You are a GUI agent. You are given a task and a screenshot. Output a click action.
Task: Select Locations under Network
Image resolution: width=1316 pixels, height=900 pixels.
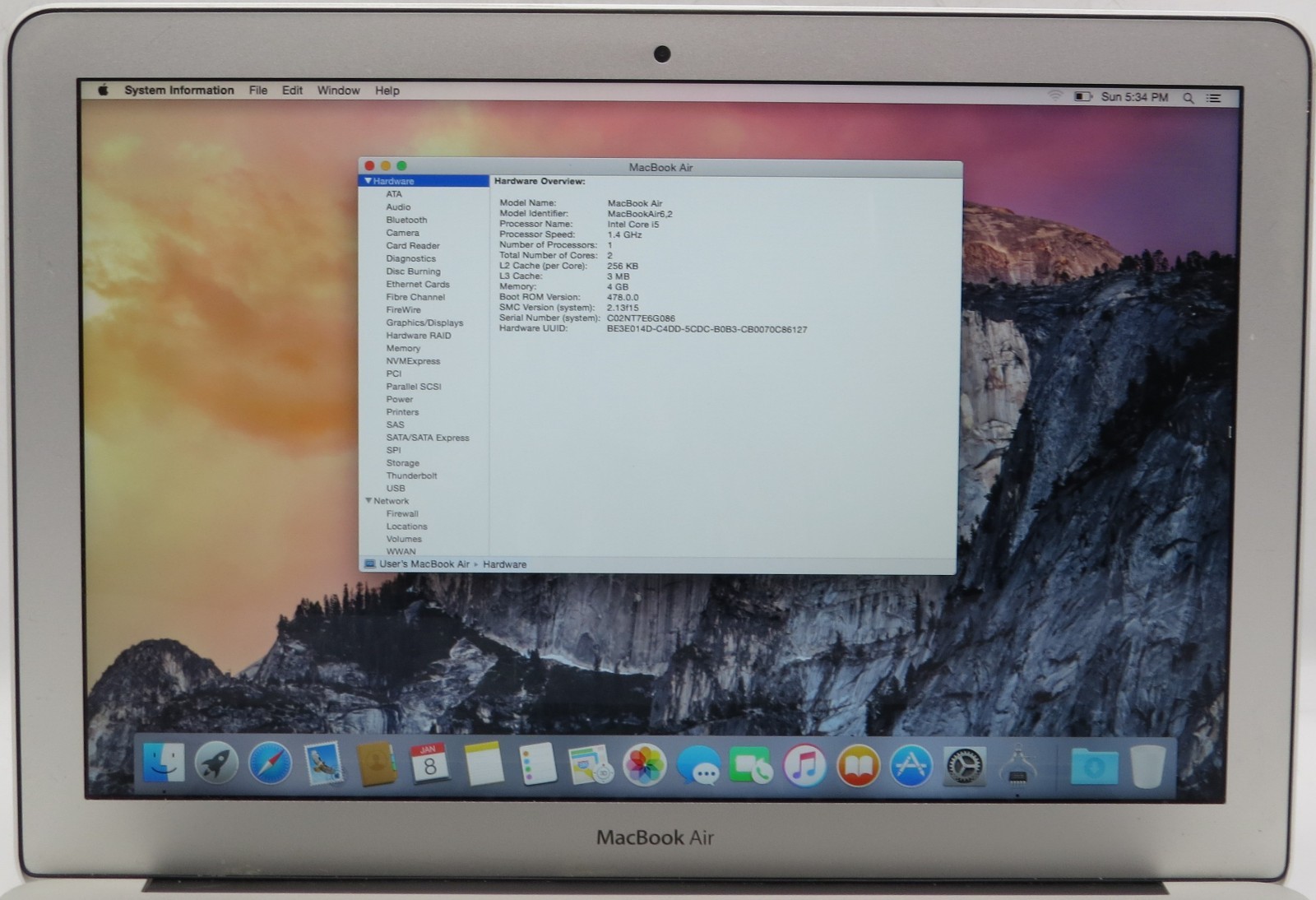point(406,527)
